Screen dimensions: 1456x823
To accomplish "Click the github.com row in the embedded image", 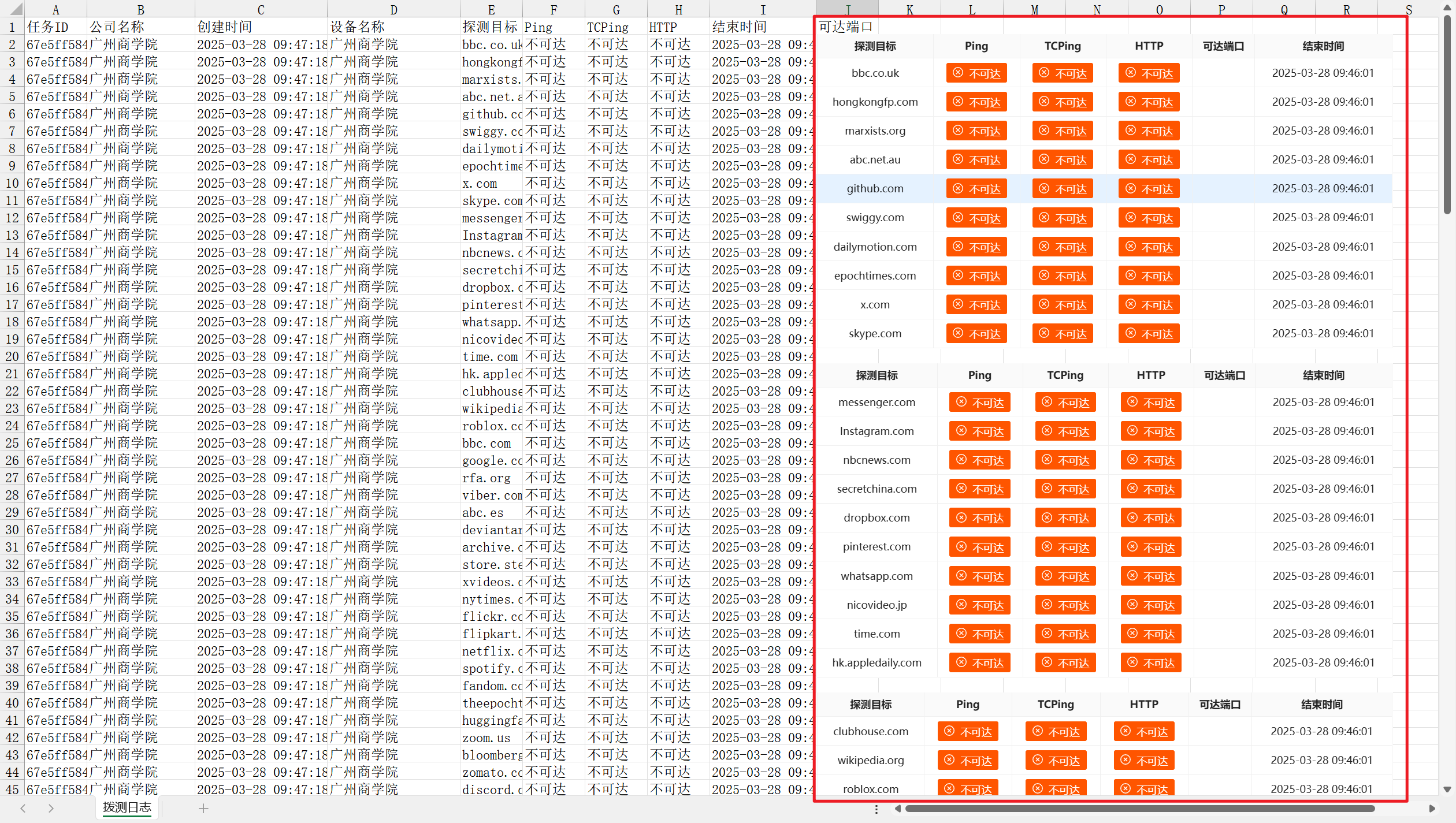I will coord(874,189).
